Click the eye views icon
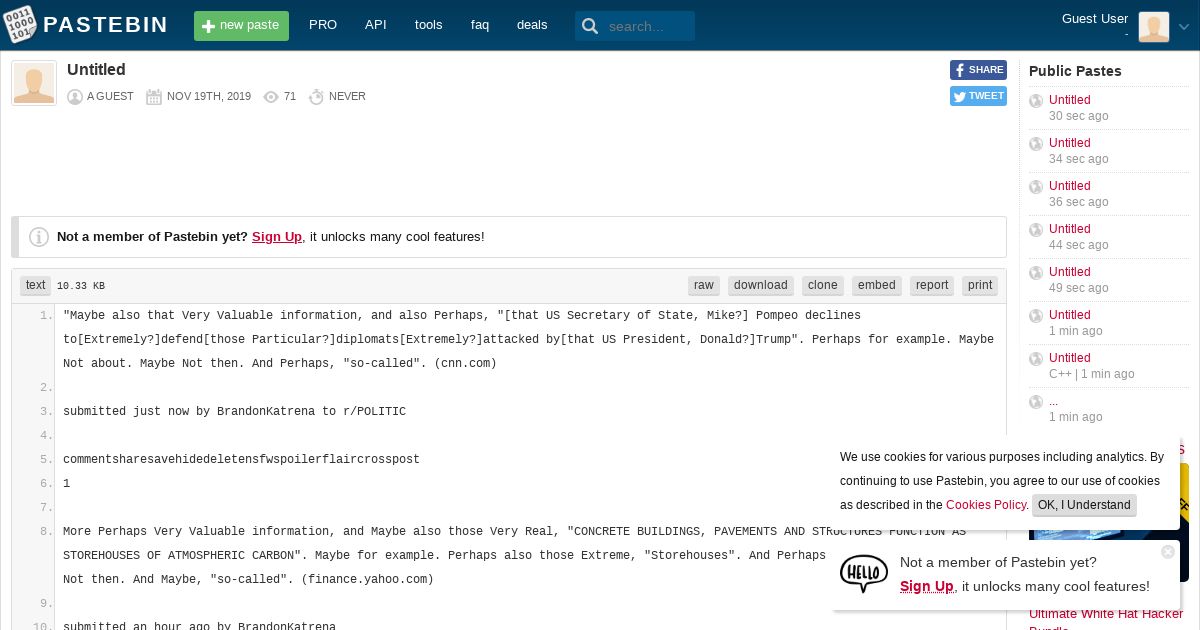The image size is (1200, 630). click(271, 97)
